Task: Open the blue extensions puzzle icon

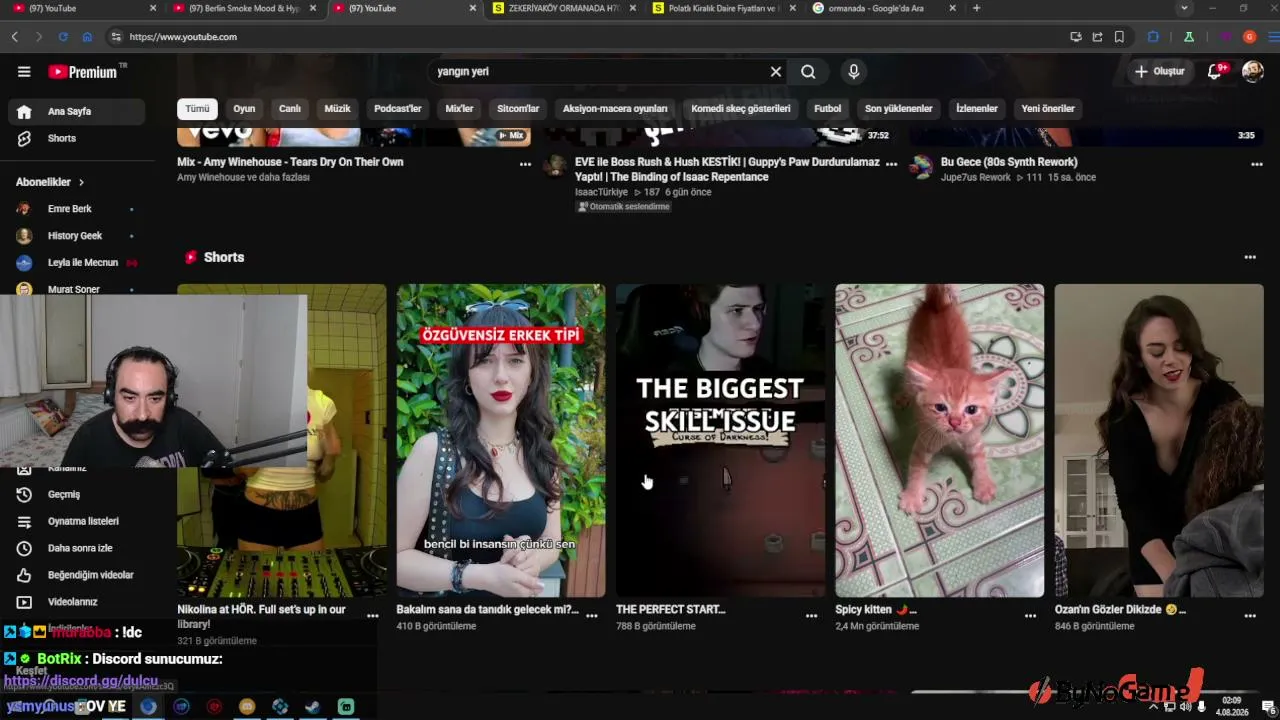Action: pos(1153,37)
